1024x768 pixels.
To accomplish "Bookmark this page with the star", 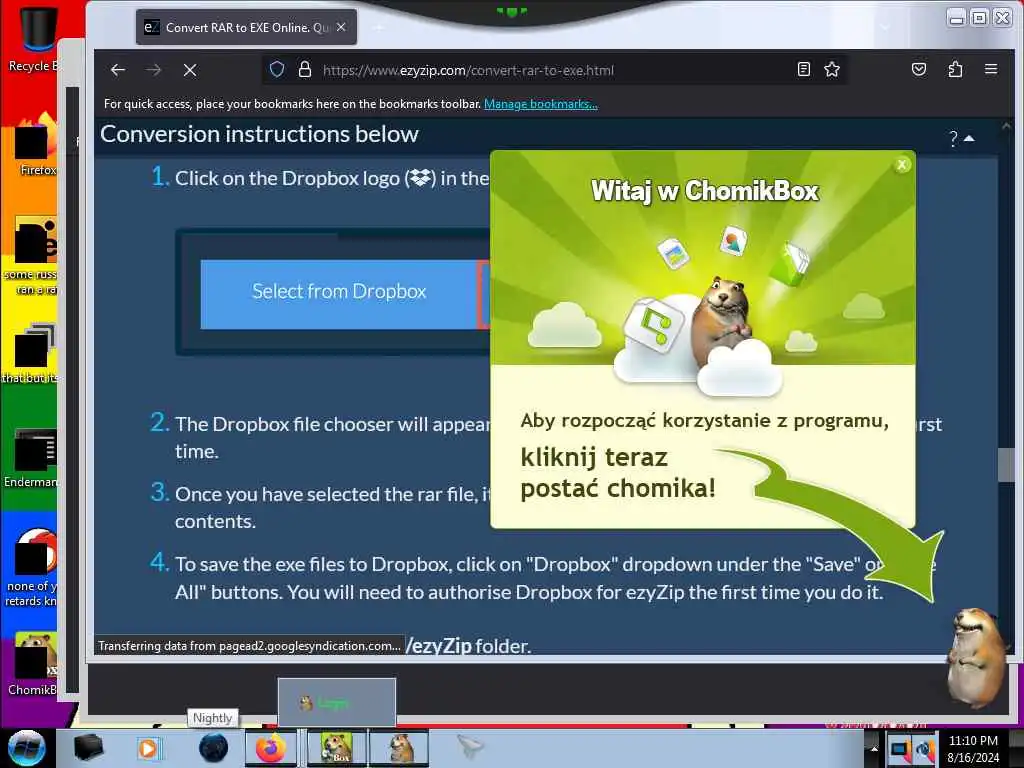I will [831, 69].
